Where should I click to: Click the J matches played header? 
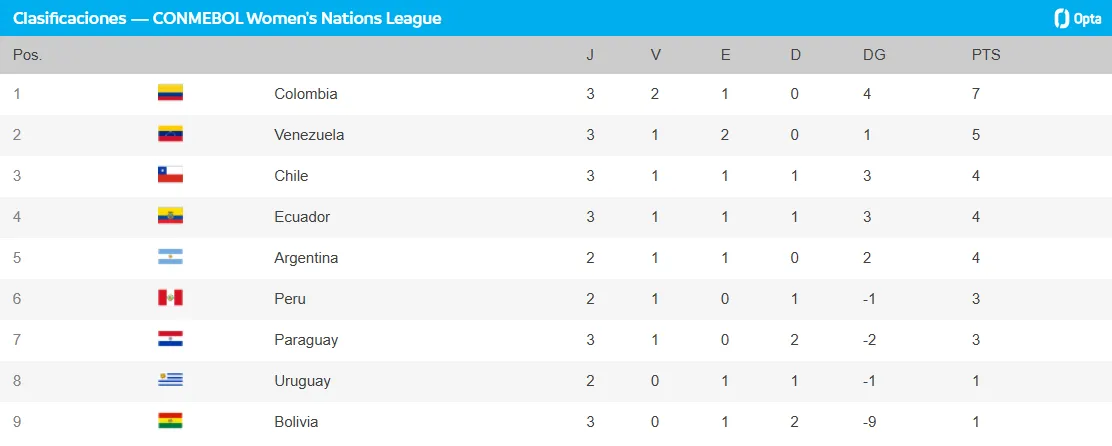(x=590, y=55)
